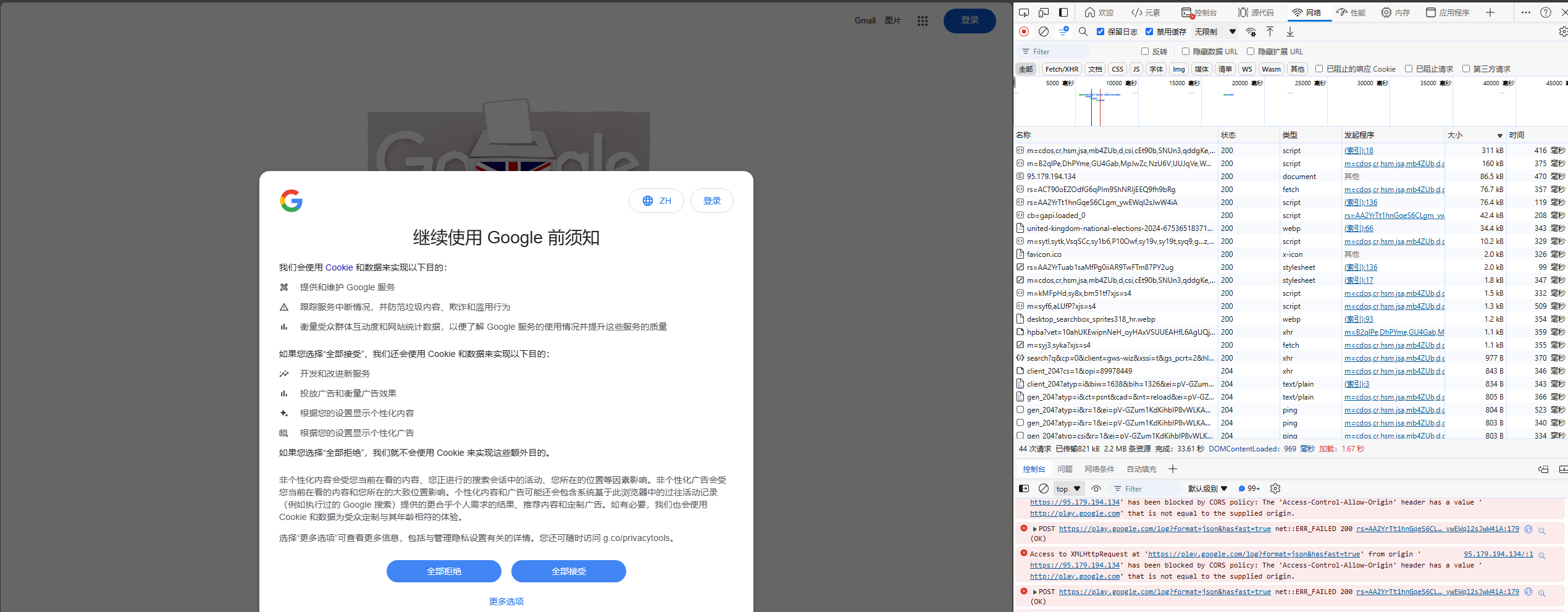
Task: Open console settings gear icon
Action: [1275, 488]
